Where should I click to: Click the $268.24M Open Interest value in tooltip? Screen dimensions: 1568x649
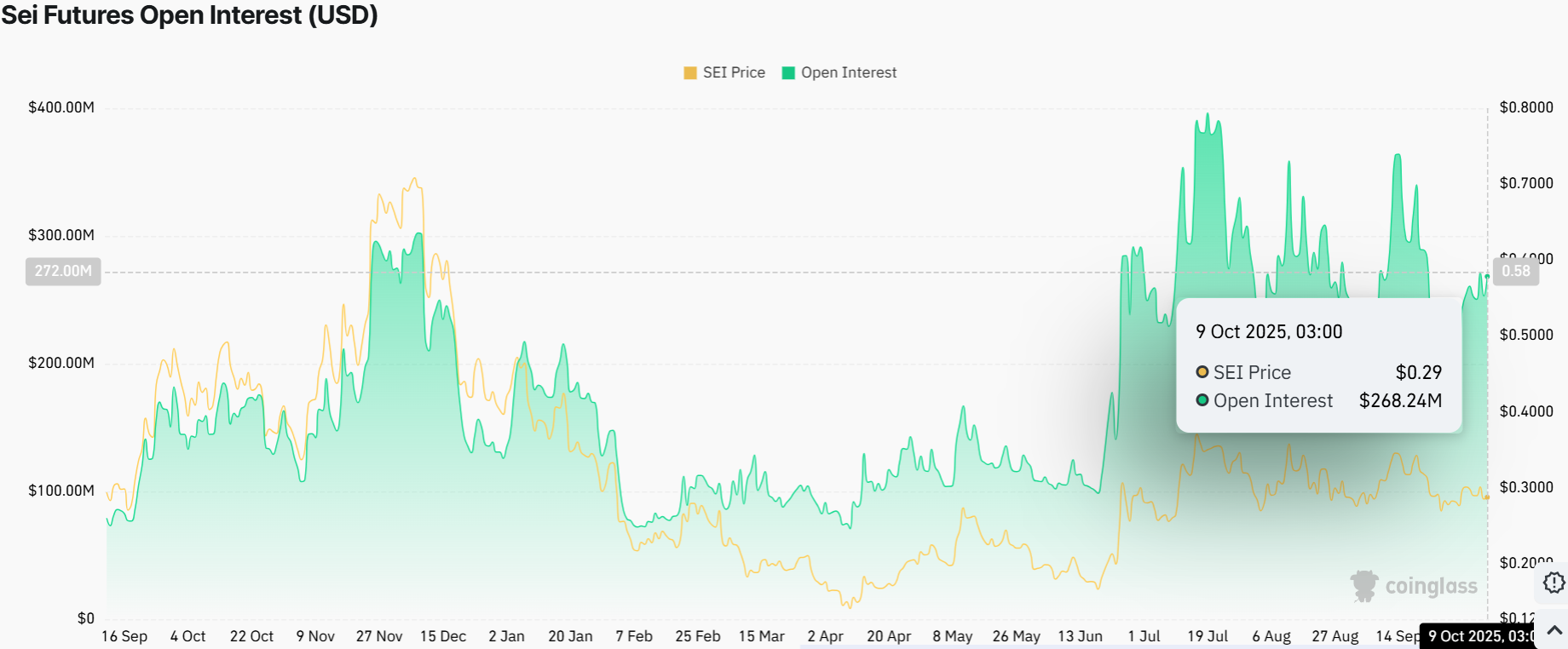1400,400
